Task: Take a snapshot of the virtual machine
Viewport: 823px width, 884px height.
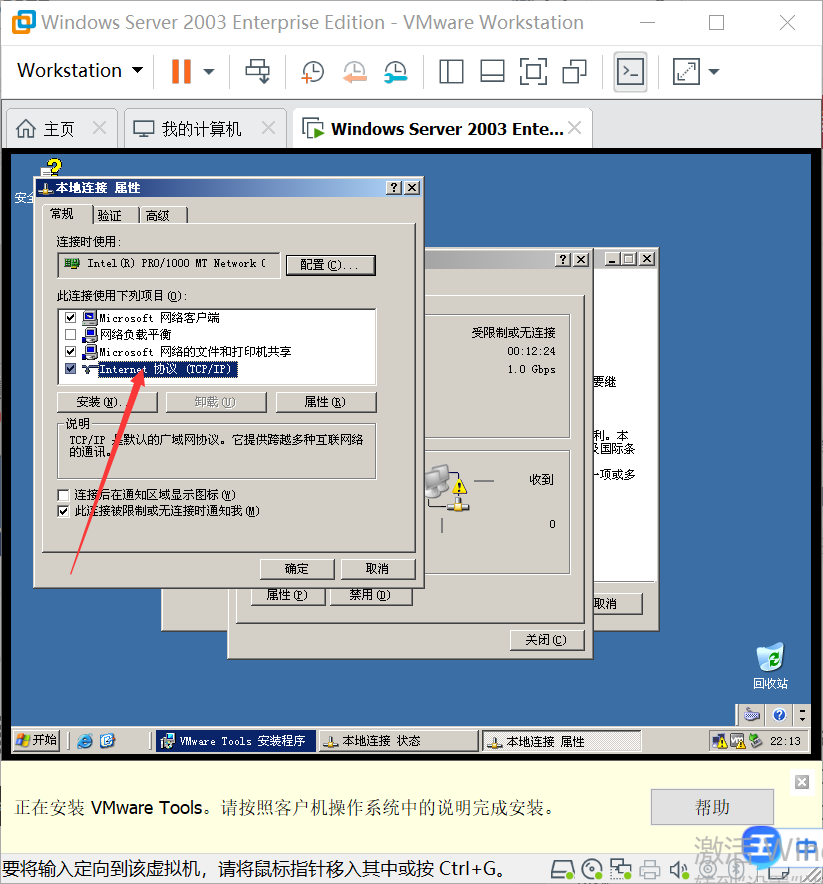Action: coord(311,72)
